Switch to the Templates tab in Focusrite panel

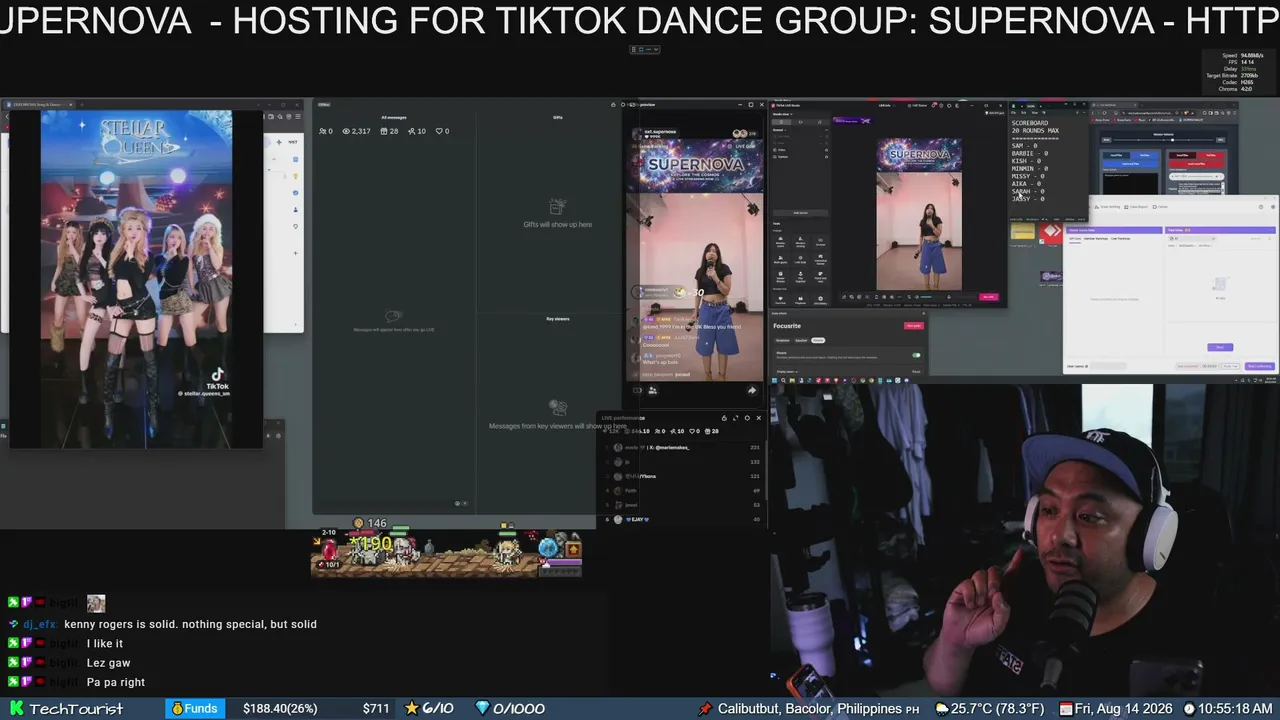coord(782,340)
